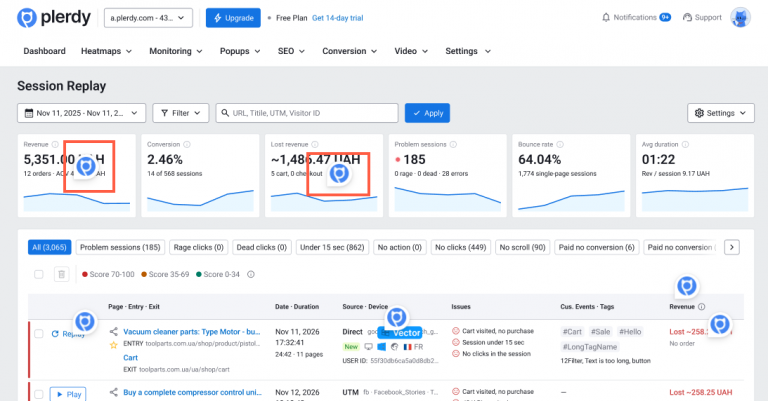Tick the checkbox on the Buy a complete compressor row
This screenshot has width=768, height=401.
tap(39, 394)
